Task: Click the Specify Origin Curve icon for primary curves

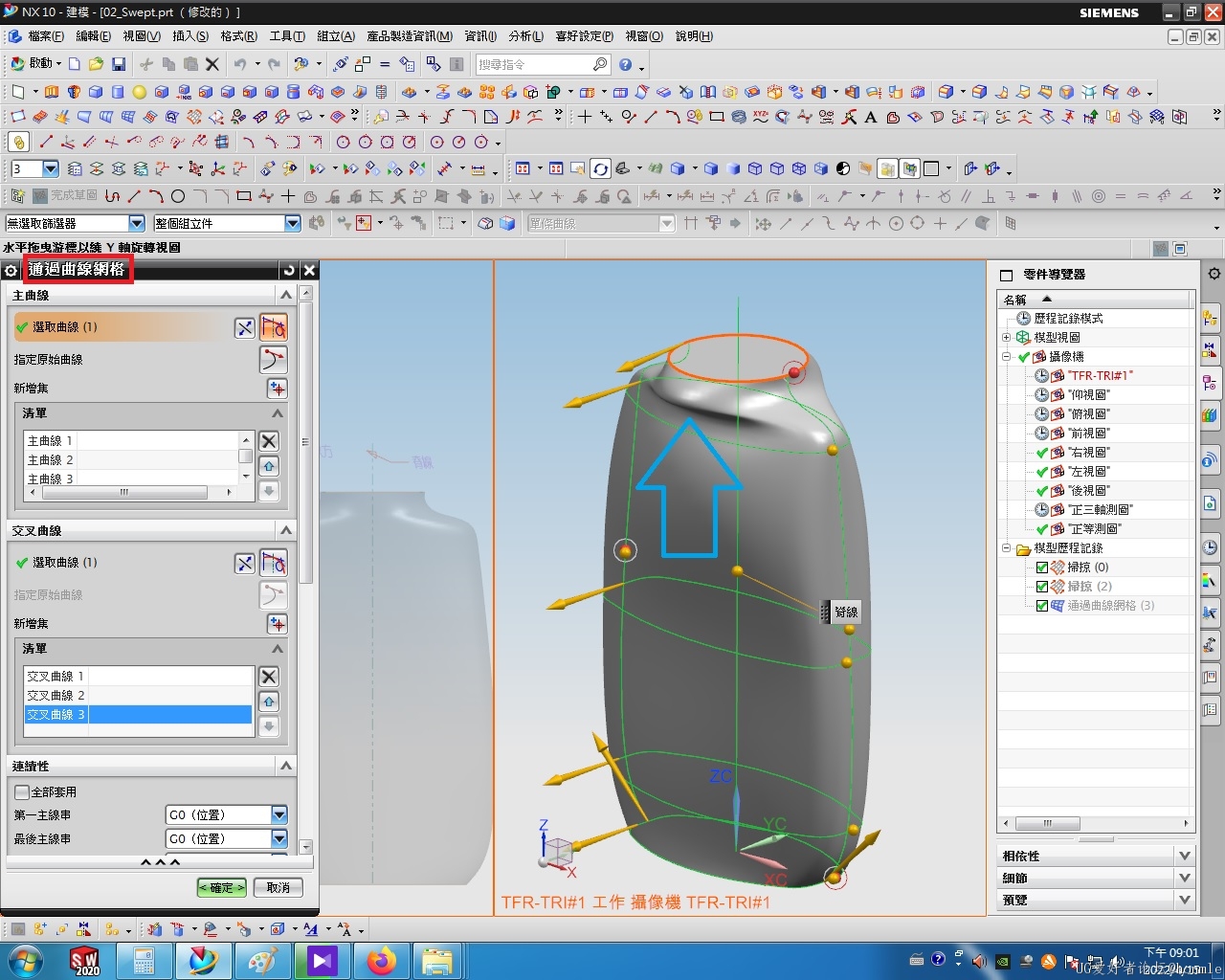Action: click(273, 359)
